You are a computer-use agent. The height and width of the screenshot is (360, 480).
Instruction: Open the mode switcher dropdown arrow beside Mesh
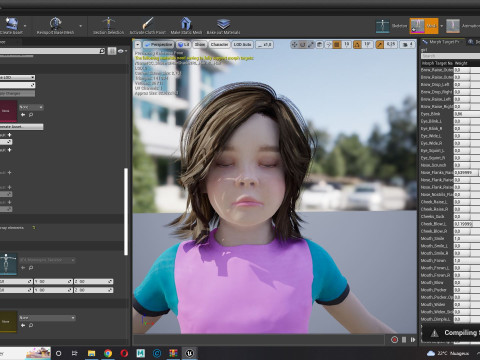tap(442, 26)
